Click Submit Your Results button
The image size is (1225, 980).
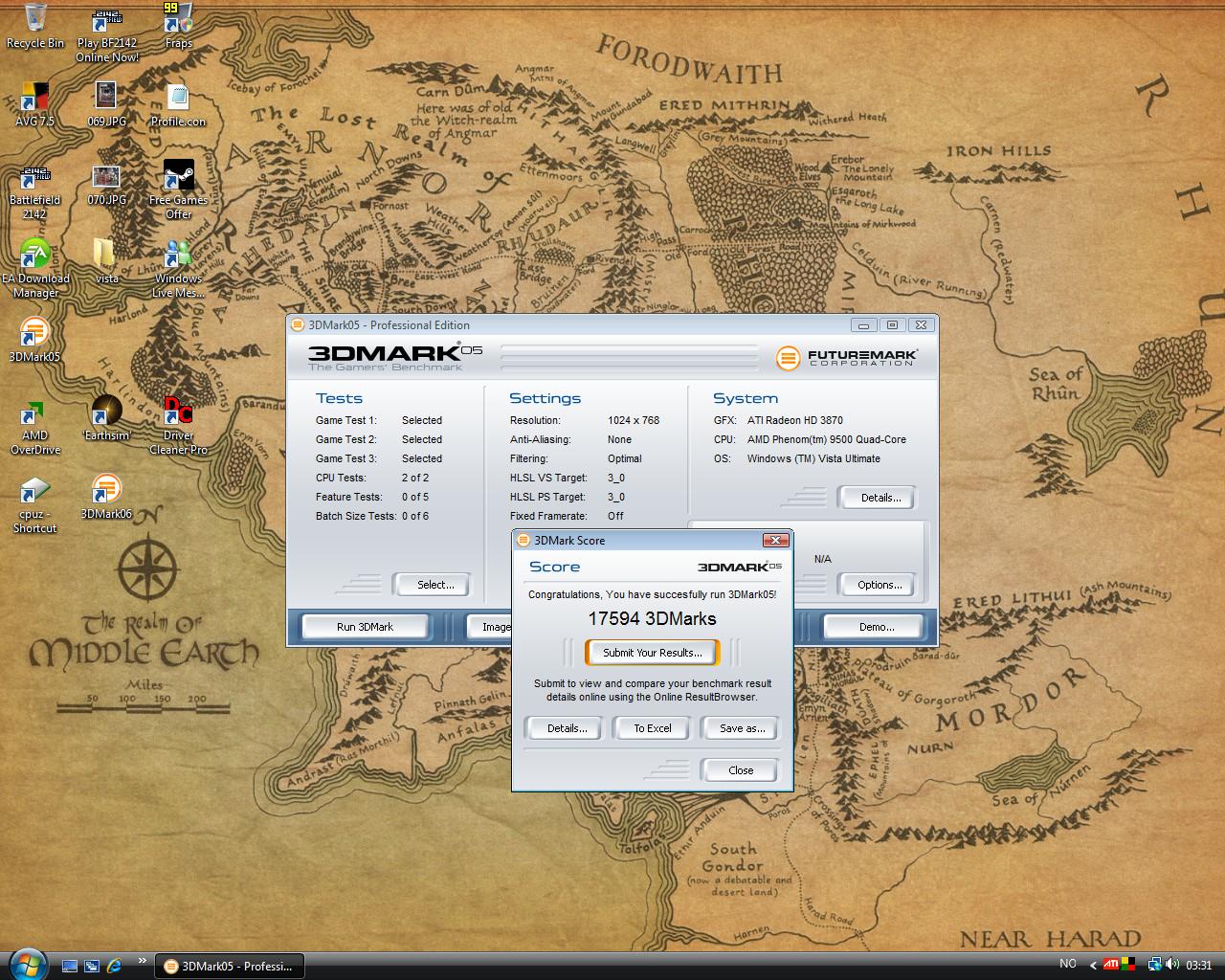click(652, 653)
